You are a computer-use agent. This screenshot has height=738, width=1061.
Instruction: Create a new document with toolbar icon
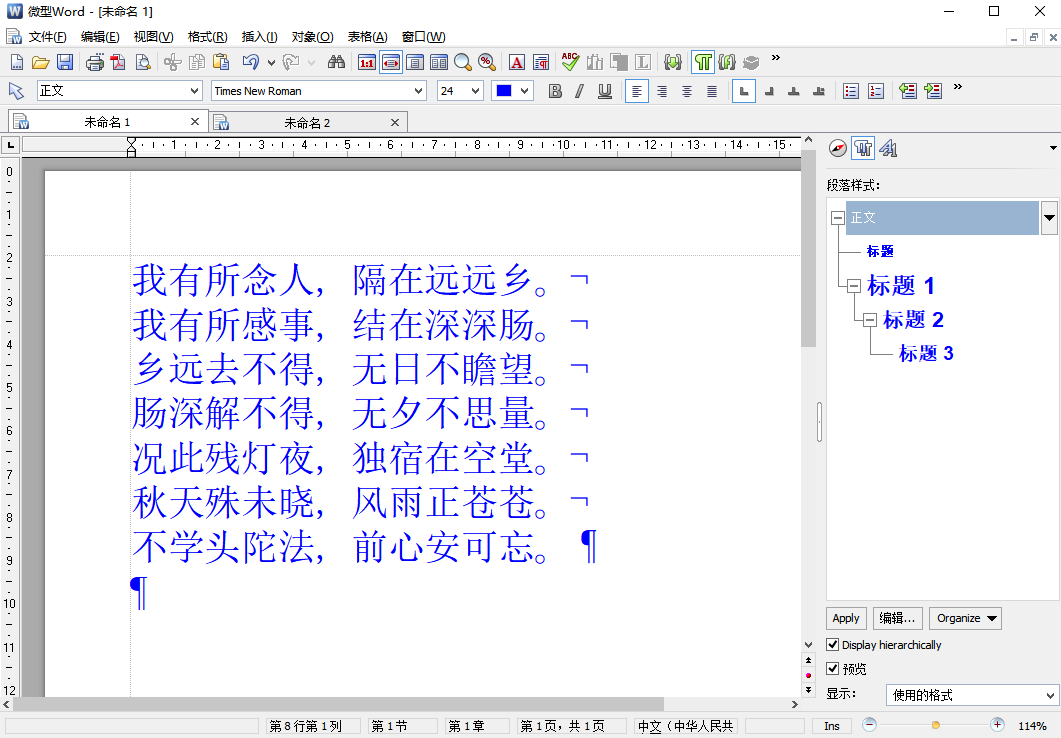click(x=17, y=63)
